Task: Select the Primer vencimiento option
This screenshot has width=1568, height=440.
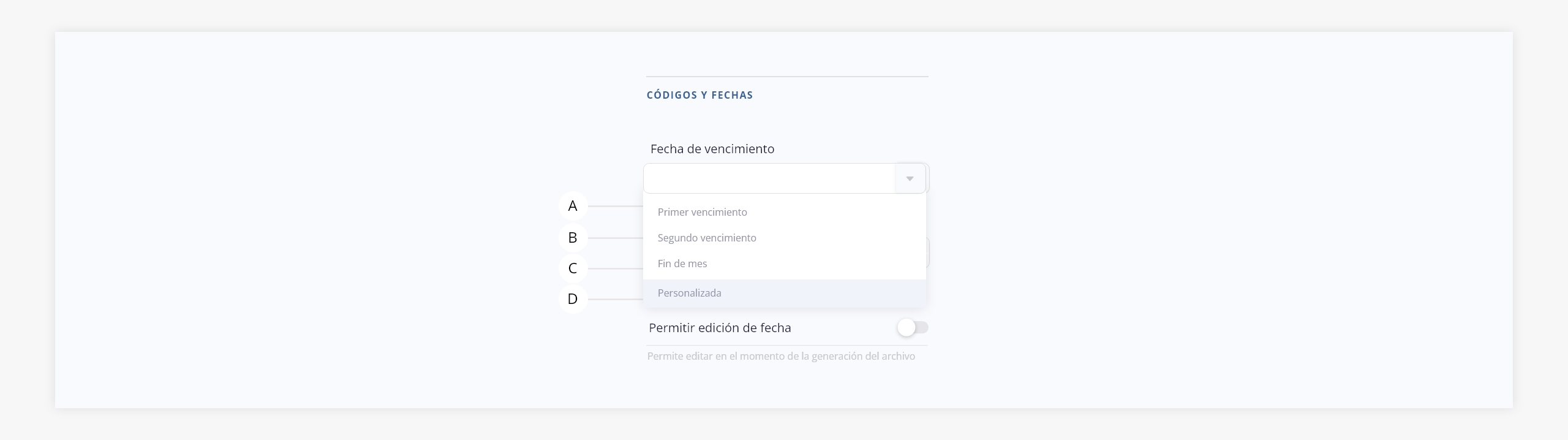Action: click(703, 212)
